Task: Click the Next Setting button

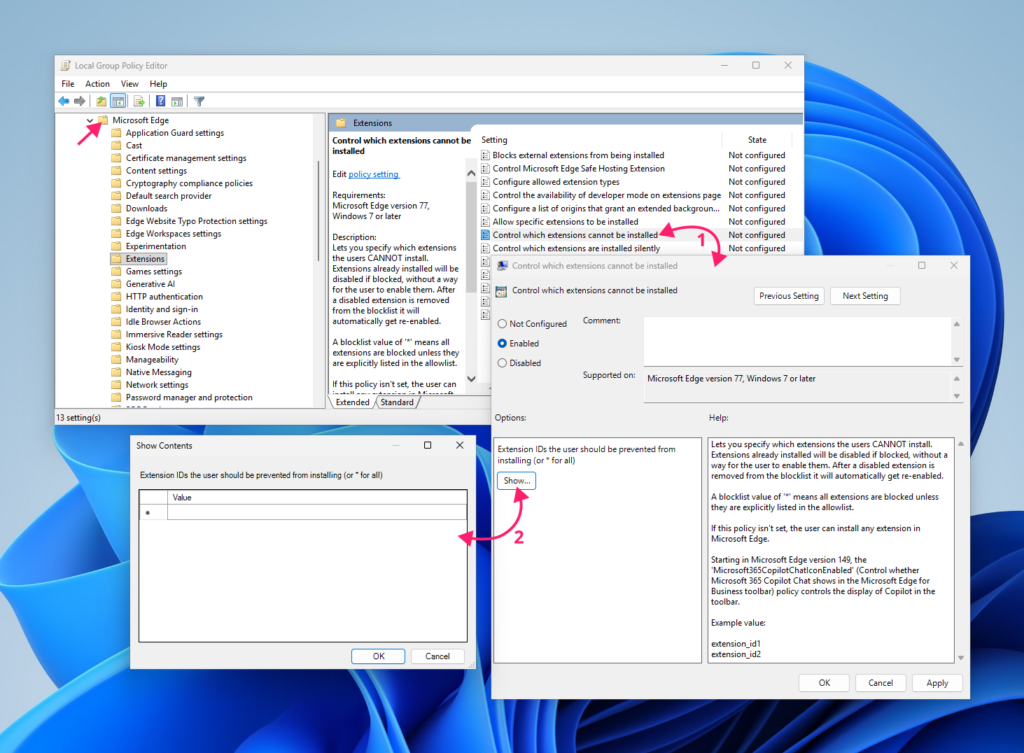Action: (x=865, y=296)
